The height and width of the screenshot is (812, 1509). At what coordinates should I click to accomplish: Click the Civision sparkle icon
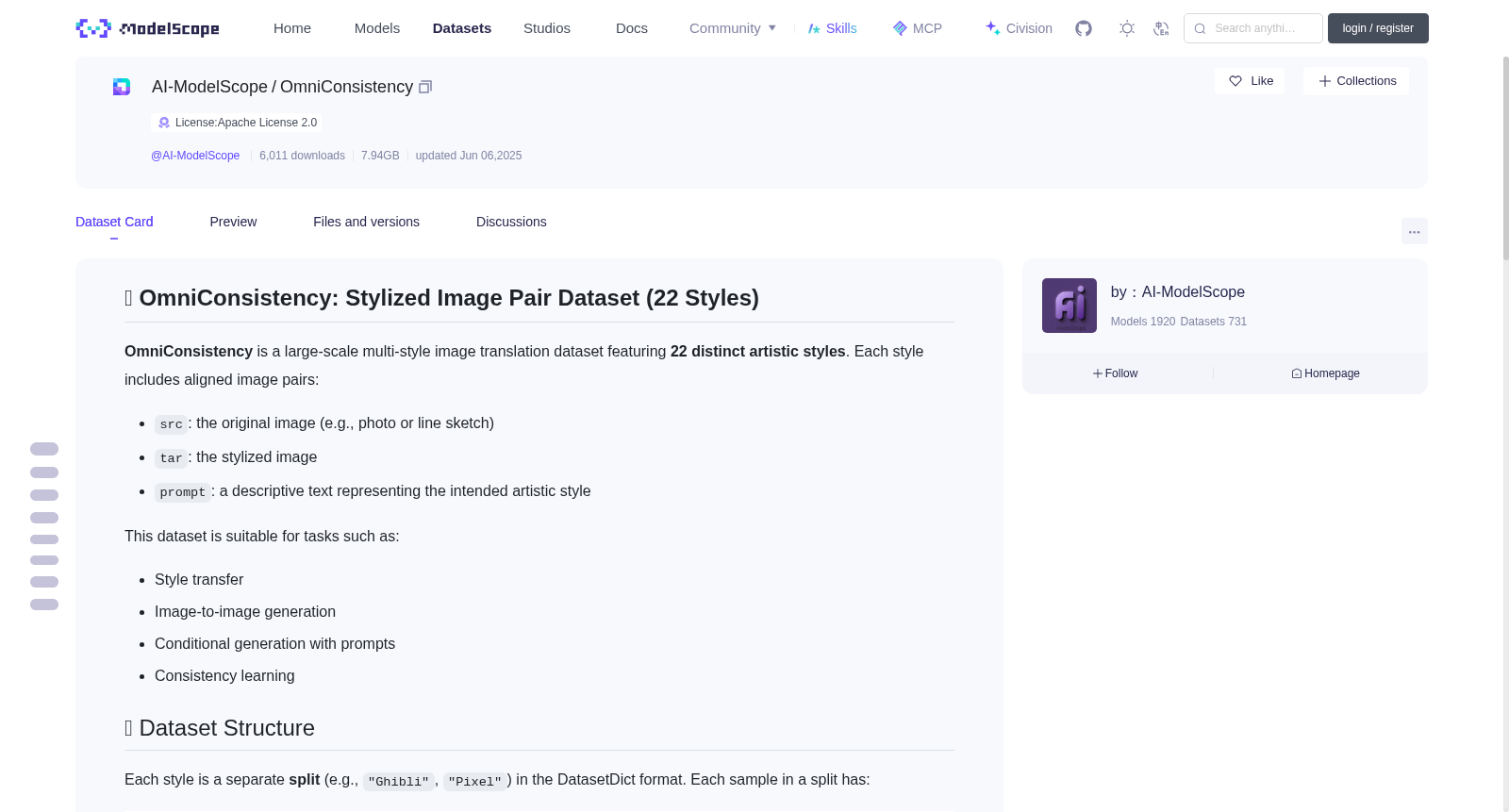[x=992, y=28]
